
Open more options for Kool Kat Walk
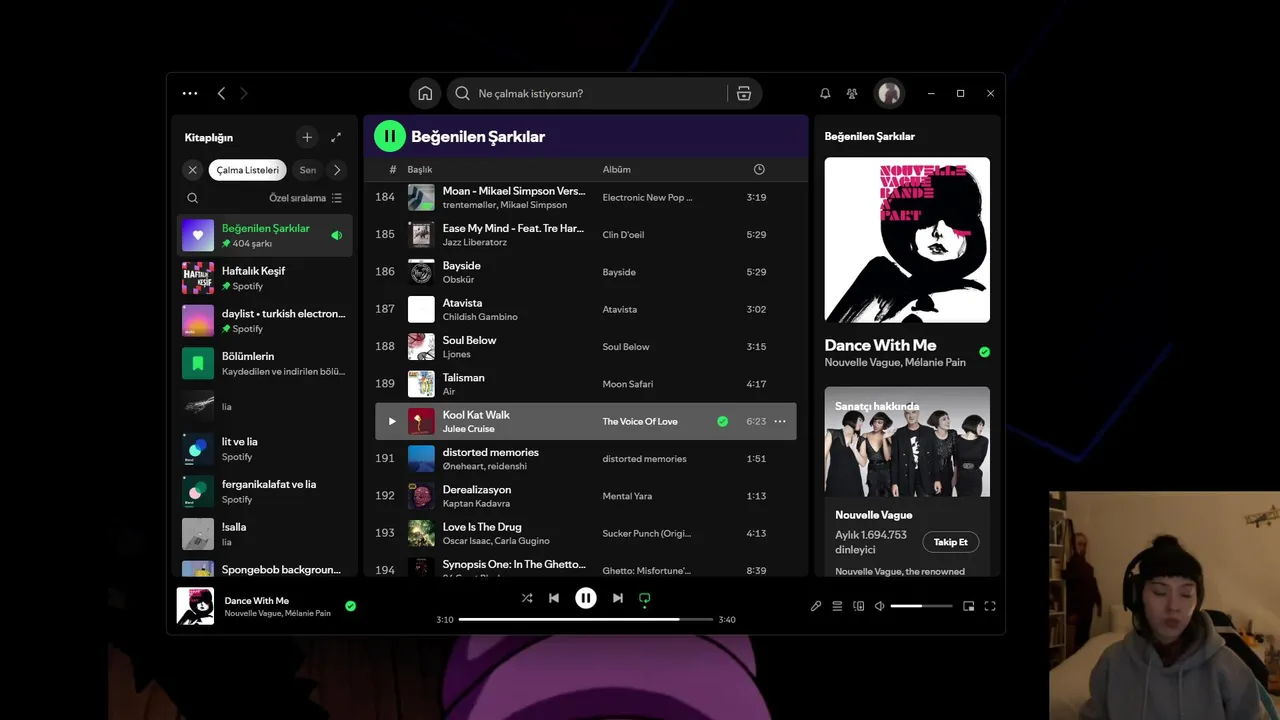(780, 421)
